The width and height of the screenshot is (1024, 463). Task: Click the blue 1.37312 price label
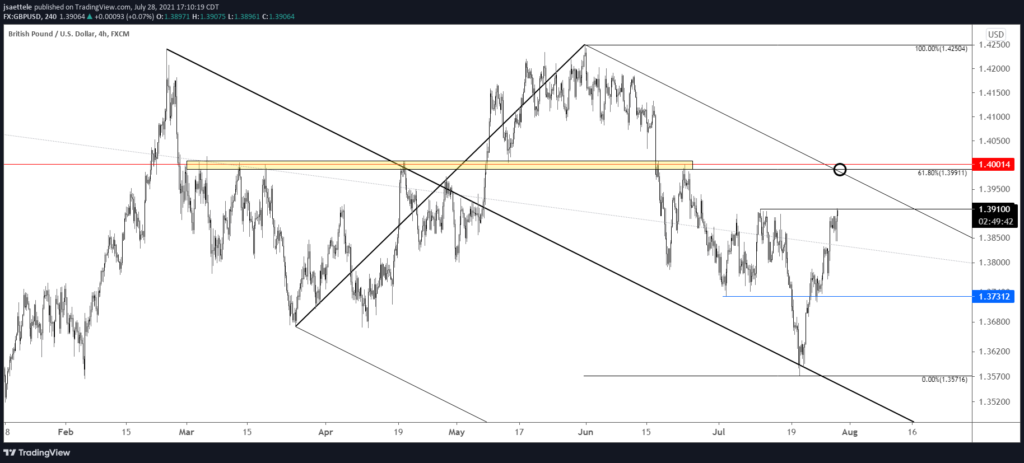point(995,296)
